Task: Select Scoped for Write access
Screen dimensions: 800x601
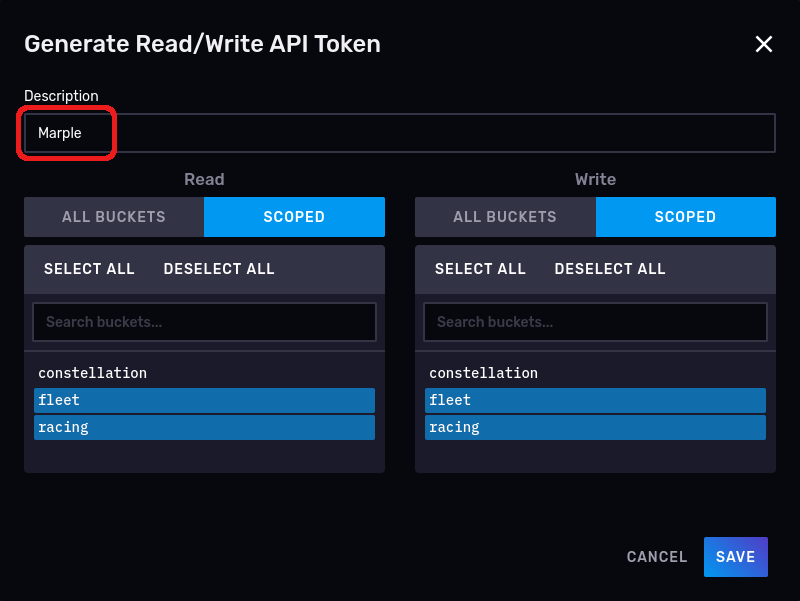Action: coord(685,217)
